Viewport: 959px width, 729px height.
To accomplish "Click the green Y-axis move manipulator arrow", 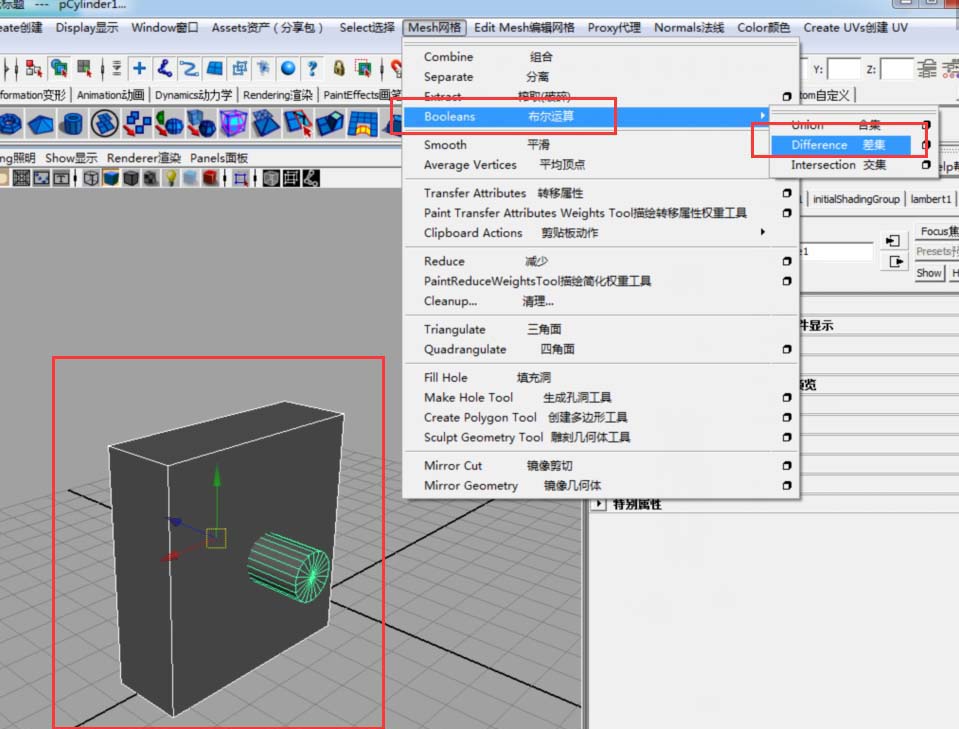I will [x=217, y=477].
